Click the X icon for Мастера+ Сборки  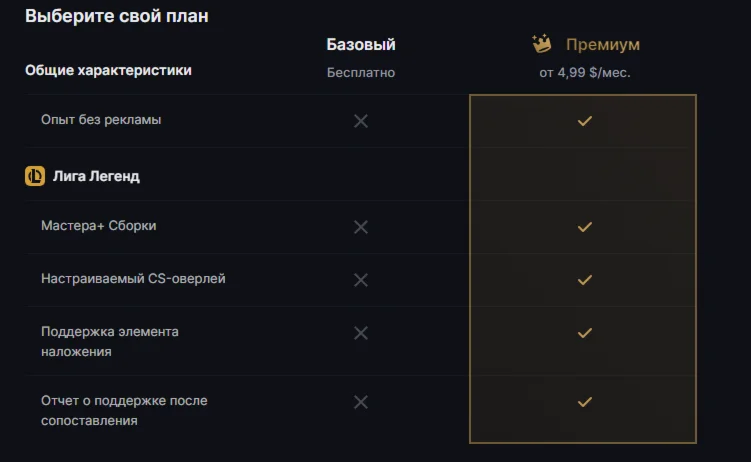[361, 227]
